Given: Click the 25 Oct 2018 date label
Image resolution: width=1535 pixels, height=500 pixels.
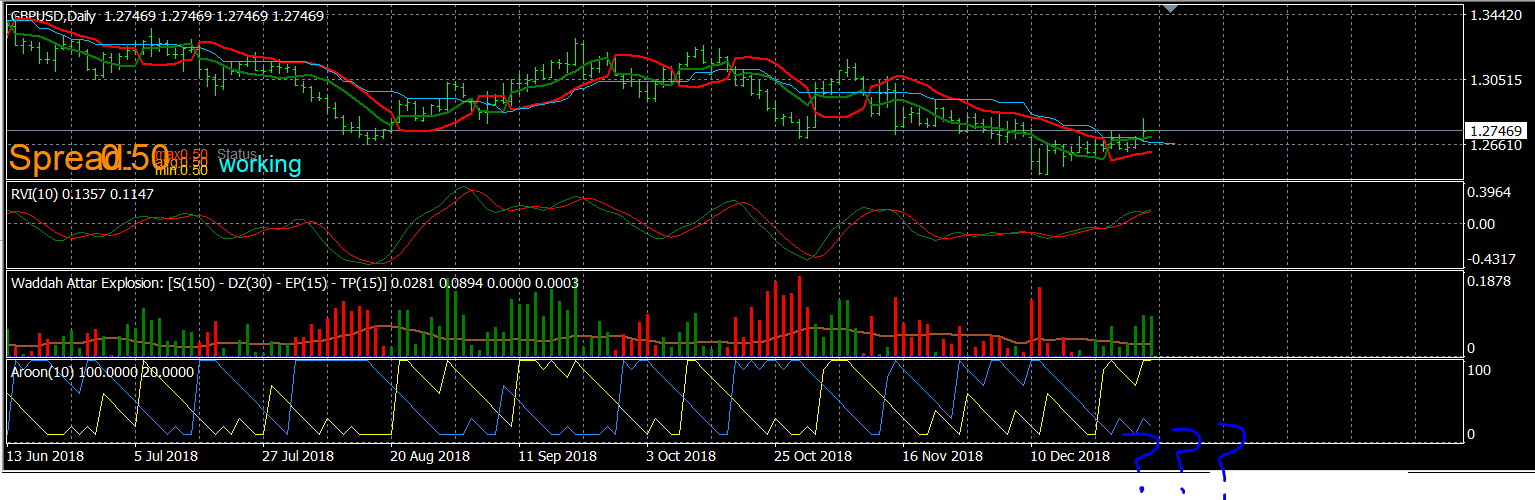Looking at the screenshot, I should pos(814,456).
